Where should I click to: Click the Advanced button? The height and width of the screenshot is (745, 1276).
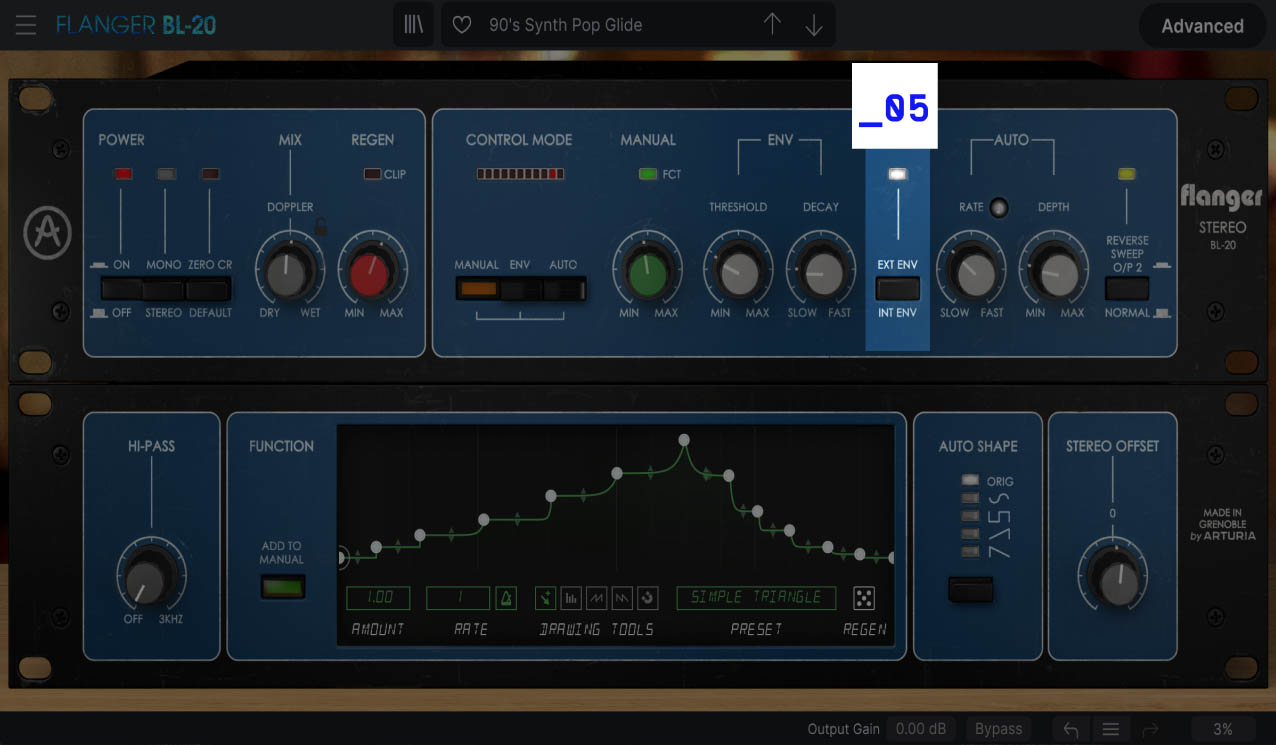(1202, 26)
